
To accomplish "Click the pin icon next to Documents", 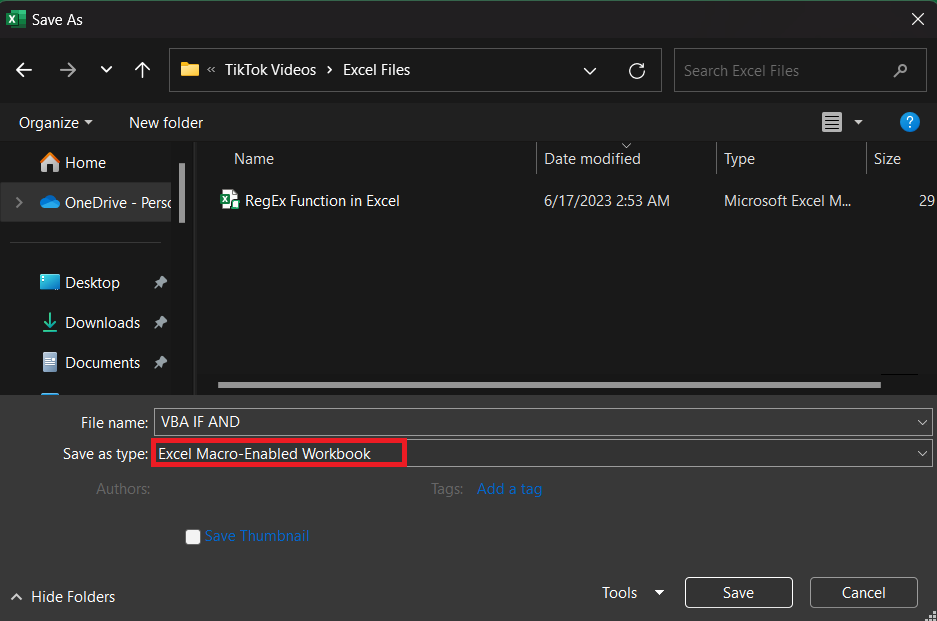I will point(160,362).
